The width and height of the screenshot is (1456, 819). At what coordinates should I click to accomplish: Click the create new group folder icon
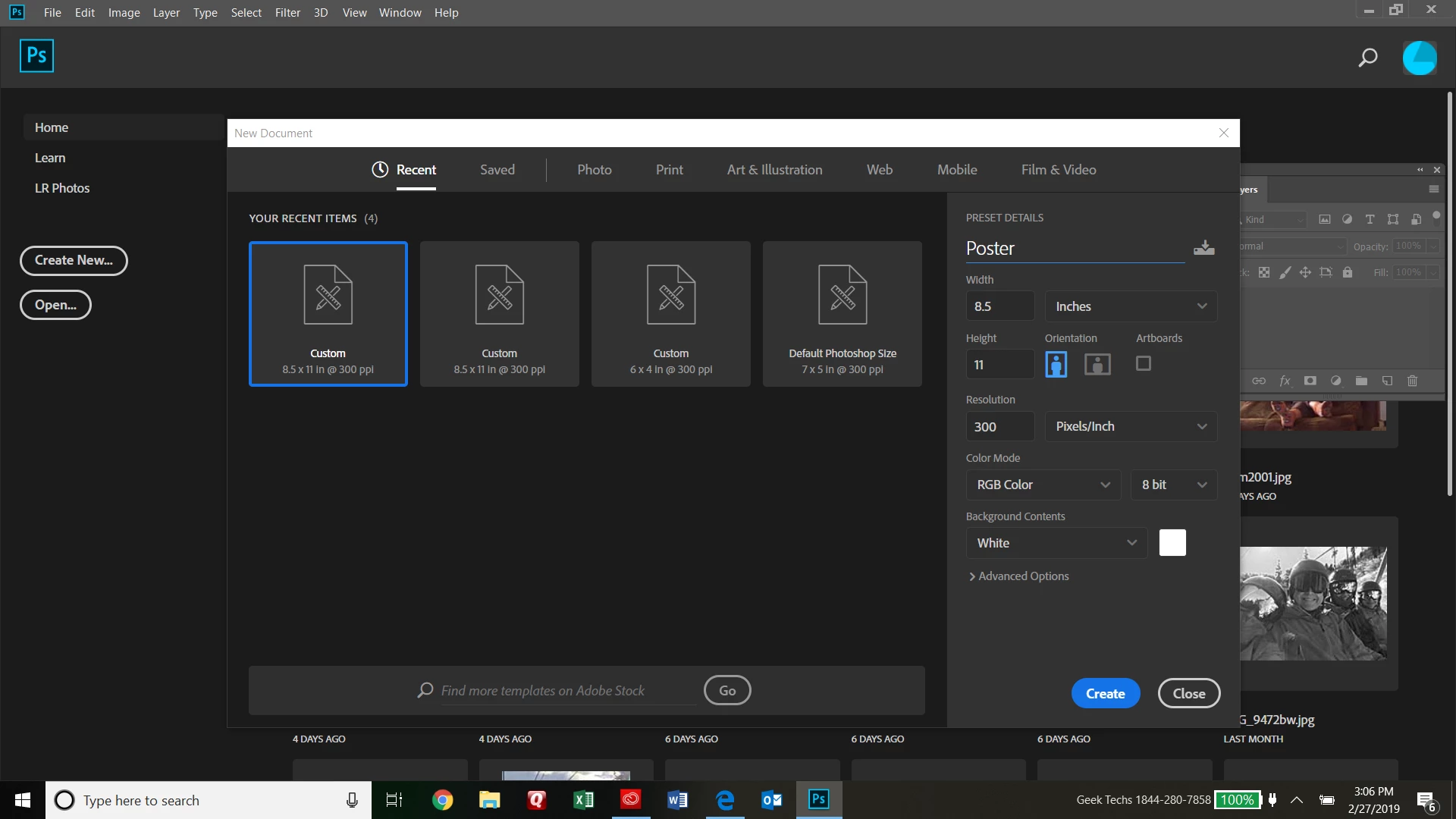1361,381
